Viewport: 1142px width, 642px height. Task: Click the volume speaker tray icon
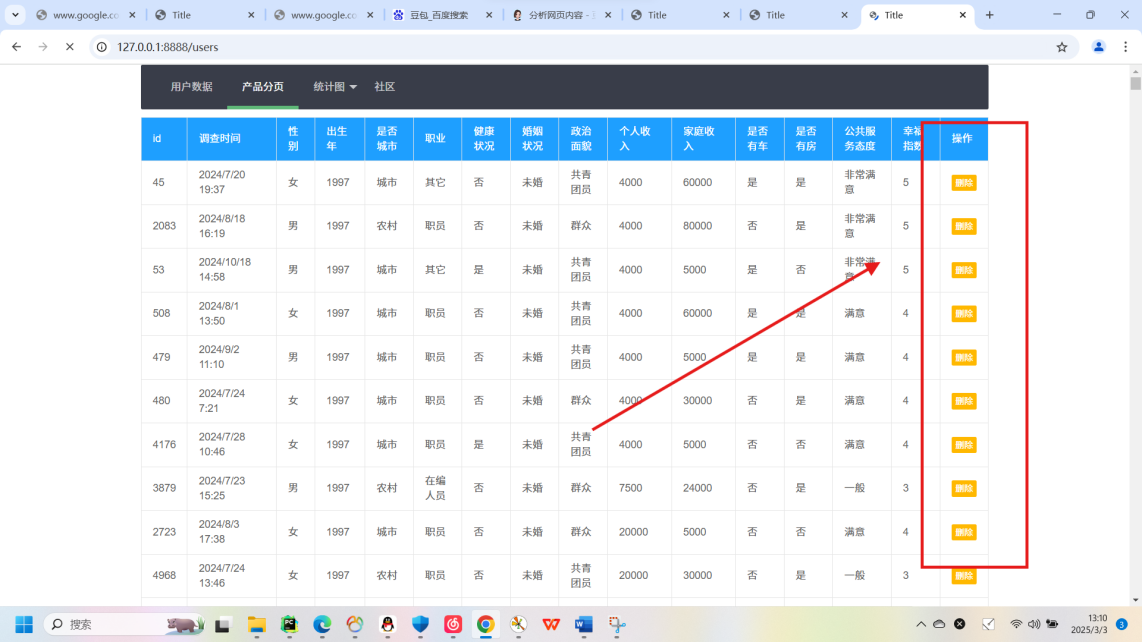tap(1034, 625)
